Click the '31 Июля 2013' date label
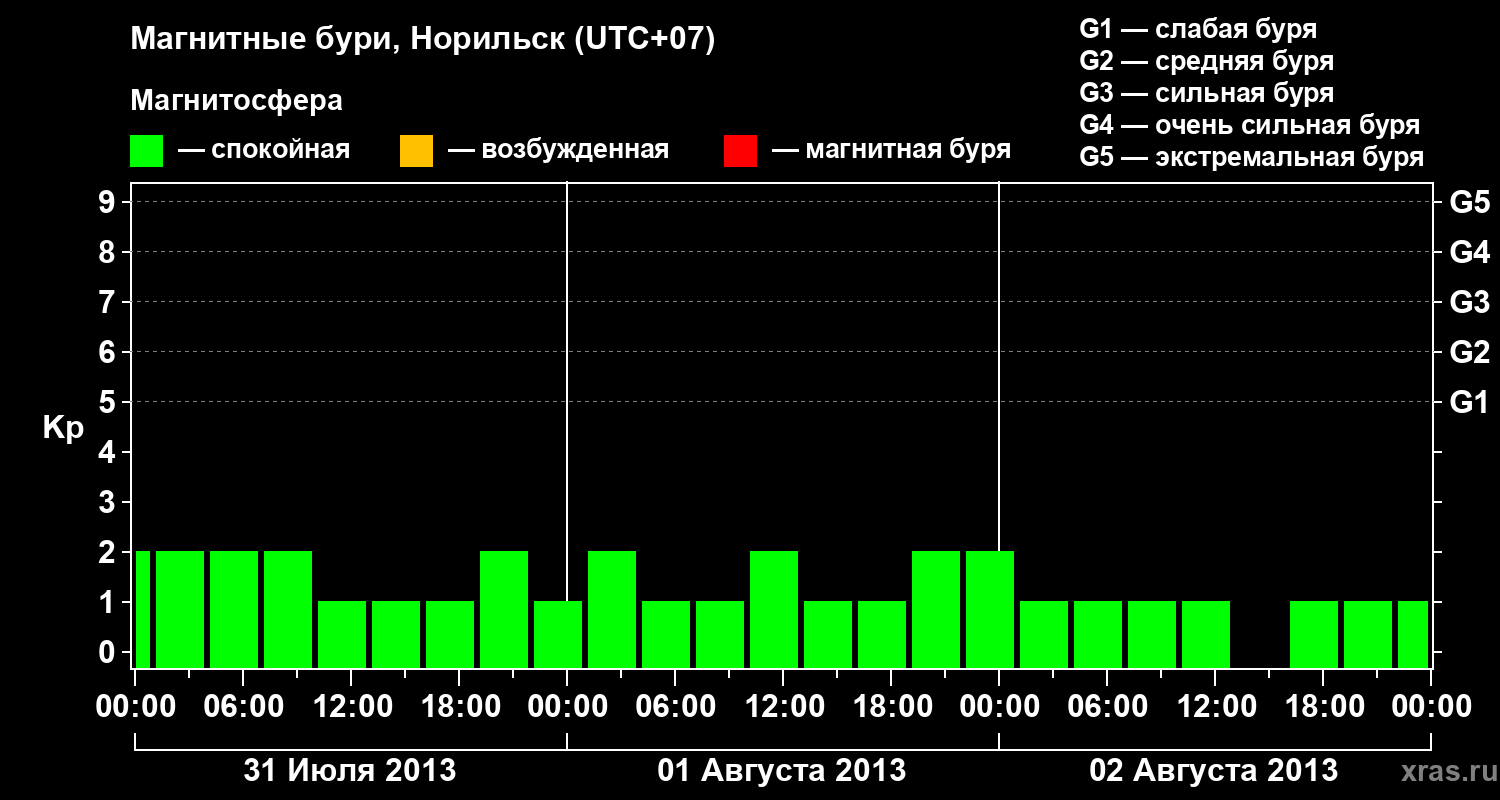The image size is (1500, 800). [x=350, y=770]
